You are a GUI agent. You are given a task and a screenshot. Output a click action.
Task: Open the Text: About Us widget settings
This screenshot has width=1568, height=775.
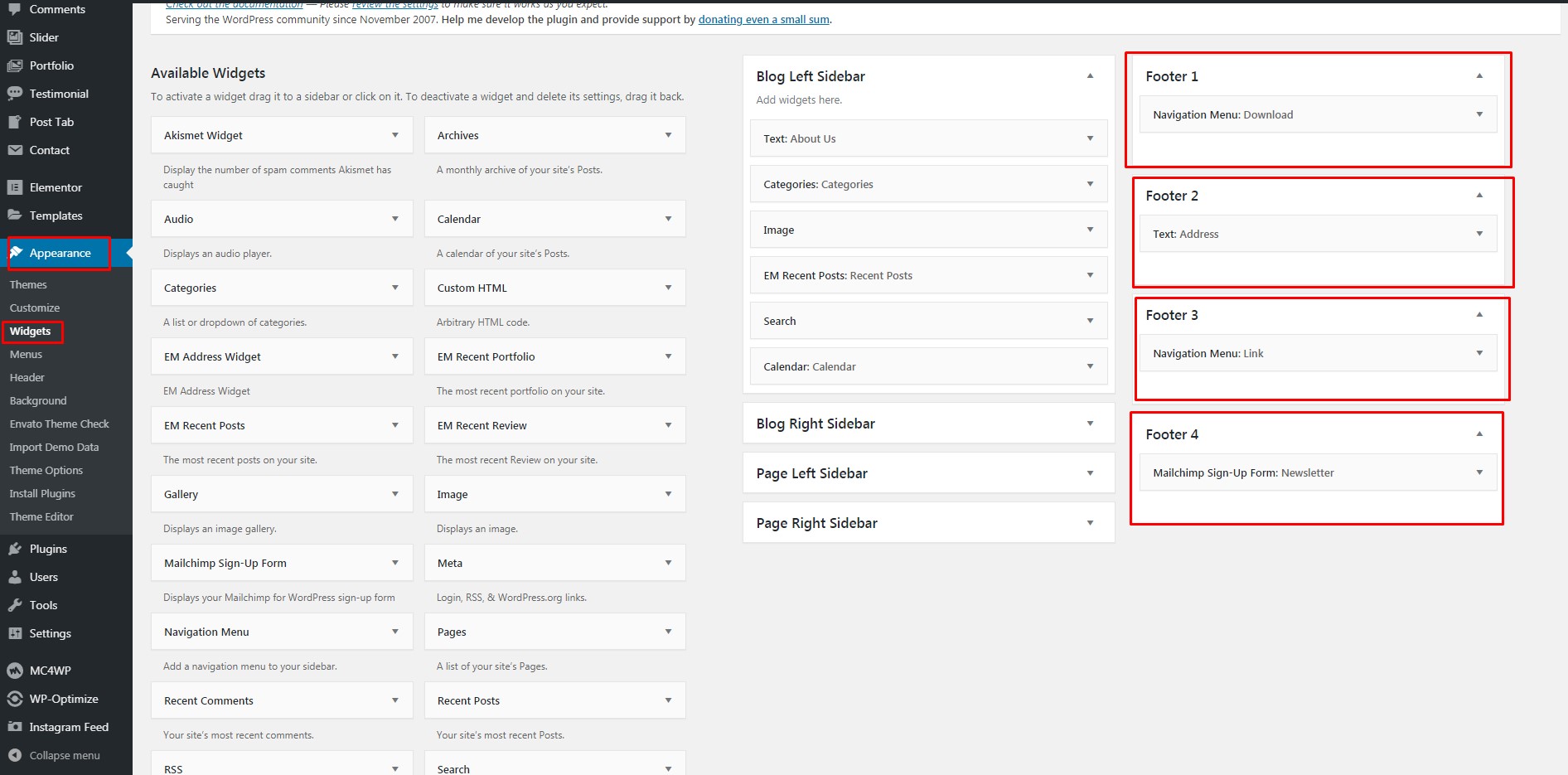[x=929, y=138]
